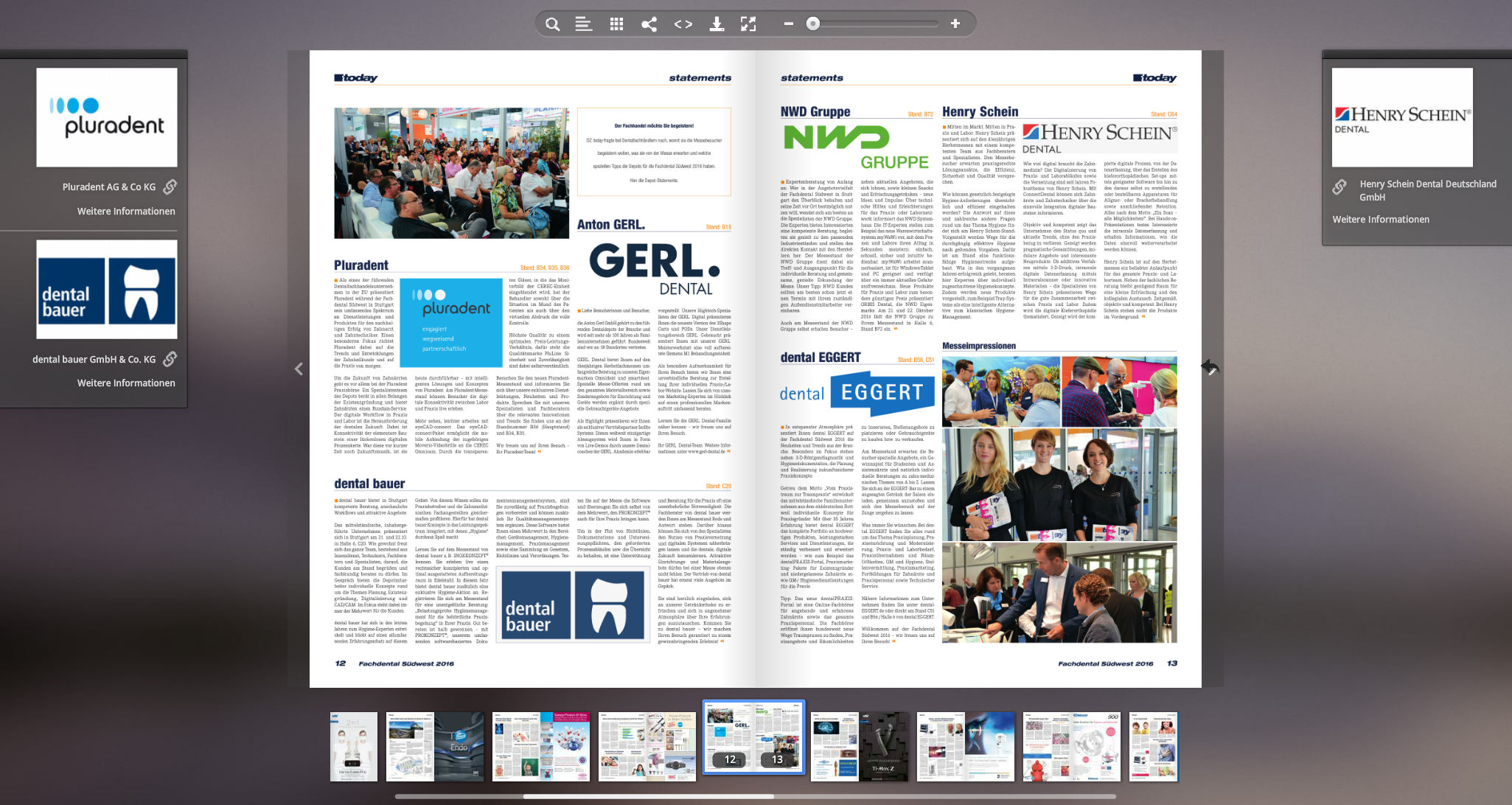The width and height of the screenshot is (1512, 805).
Task: Select the page 13 thumbnail
Action: coord(778,737)
